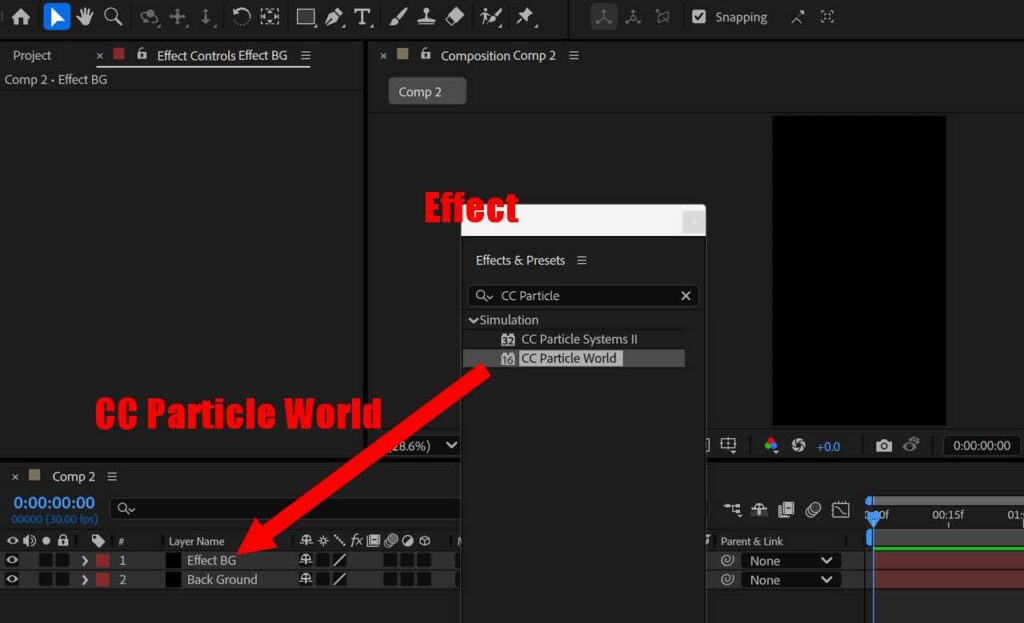Screen dimensions: 1024x623
Task: Select the Effect Controls Effect BG tab
Action: pyautogui.click(x=221, y=56)
